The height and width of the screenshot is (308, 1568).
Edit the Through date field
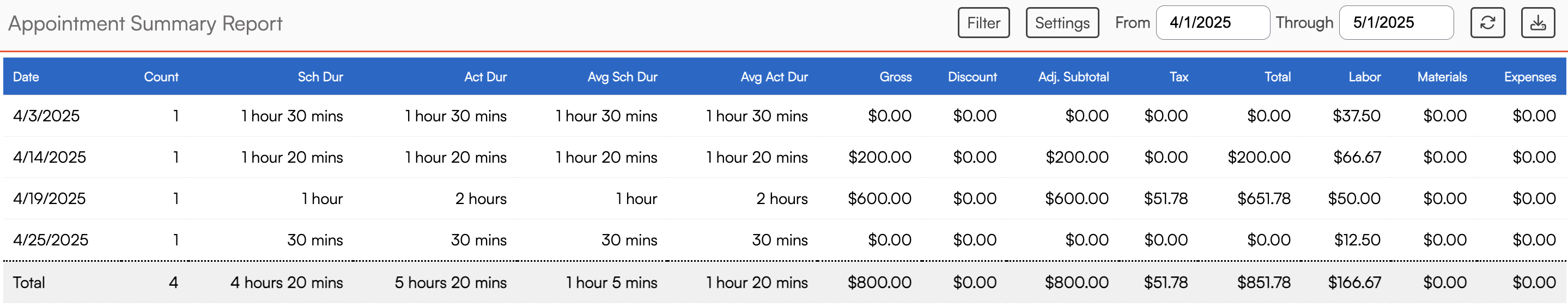[1396, 23]
